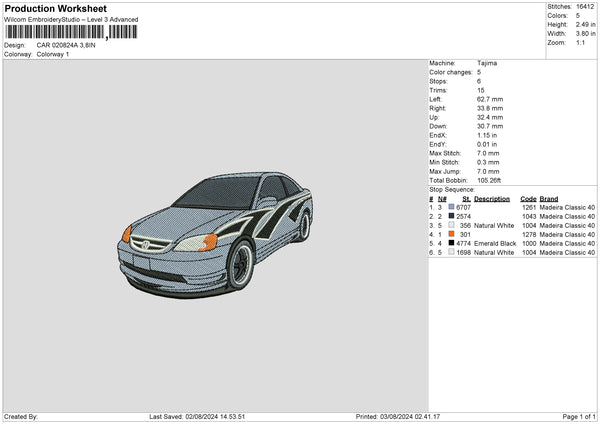Click code 1278 in stop 4
This screenshot has width=600, height=424.
[529, 234]
